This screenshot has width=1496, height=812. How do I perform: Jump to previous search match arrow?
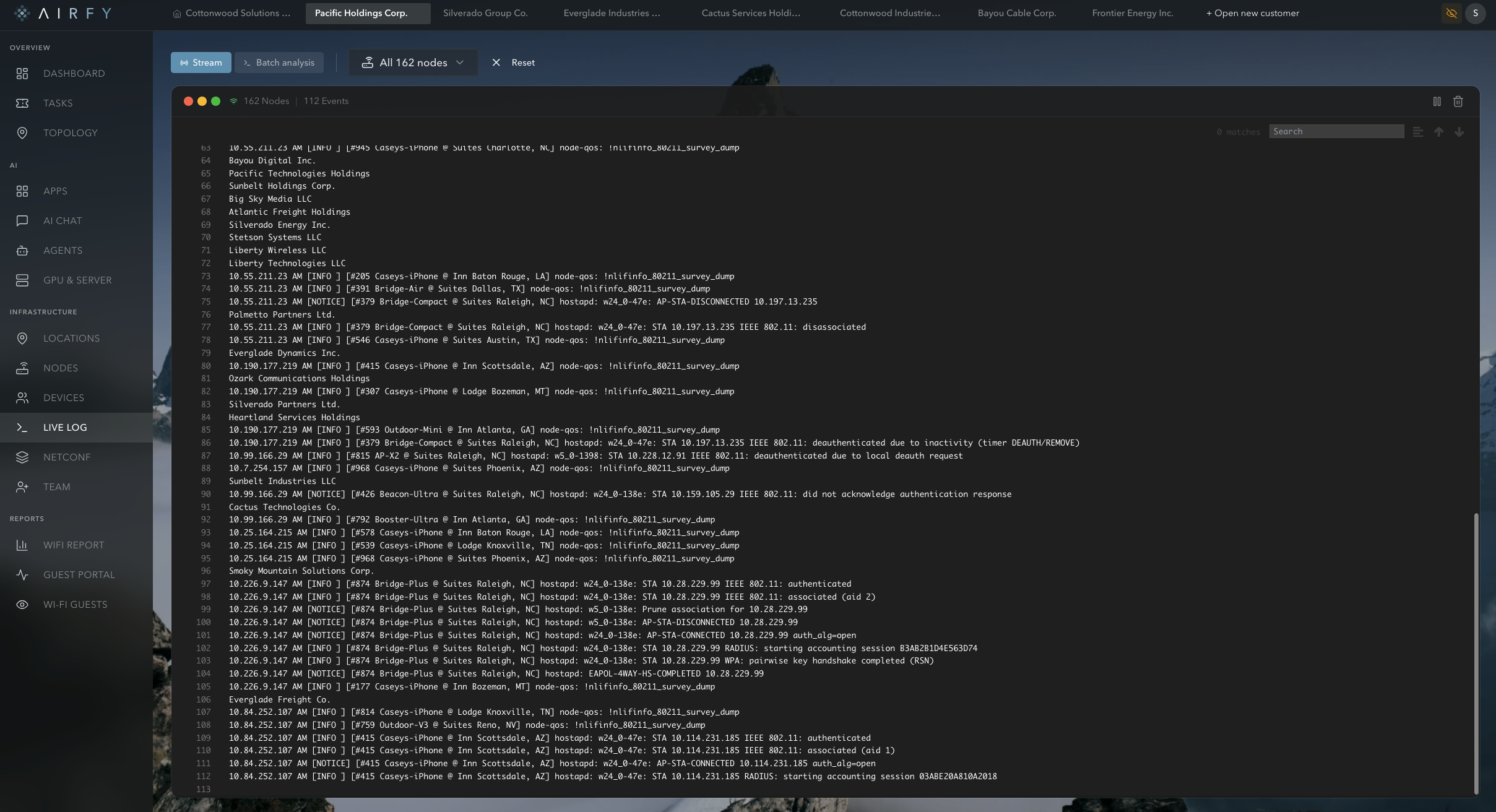click(x=1438, y=132)
